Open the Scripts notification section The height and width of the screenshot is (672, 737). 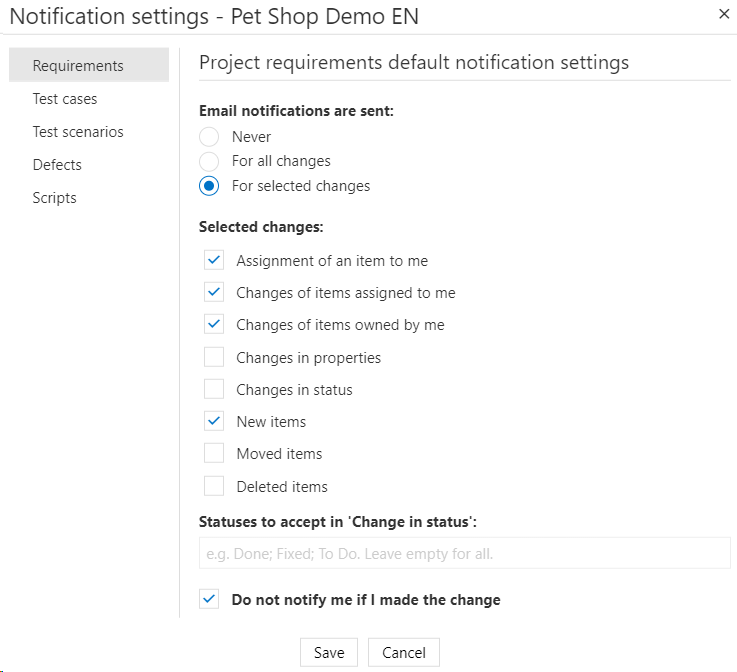(x=54, y=198)
